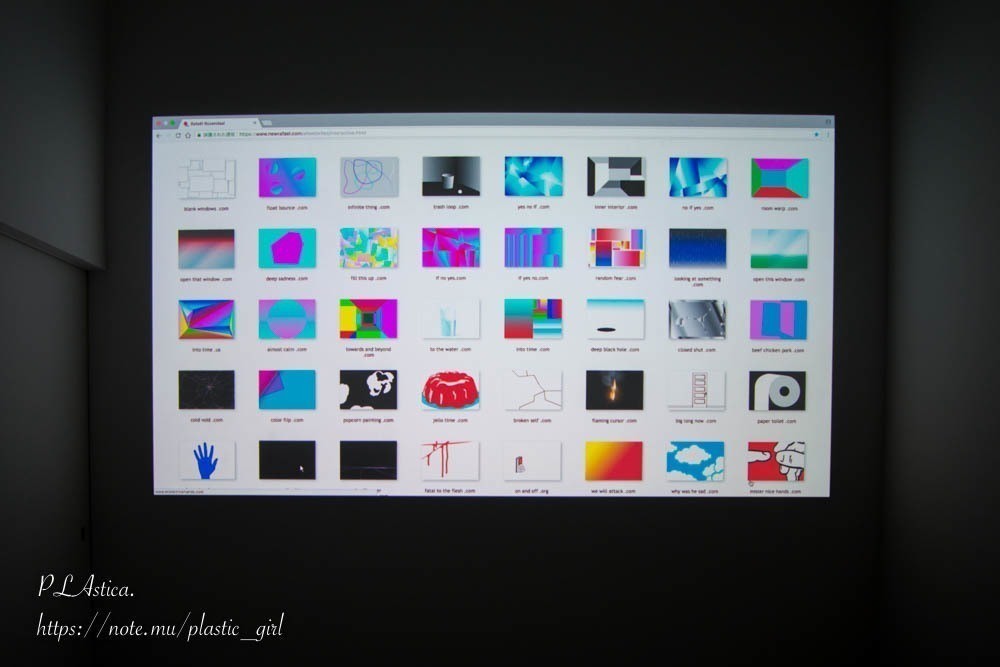Open a new tab next to the current tab
Screen dimensions: 1000x667
pos(267,123)
